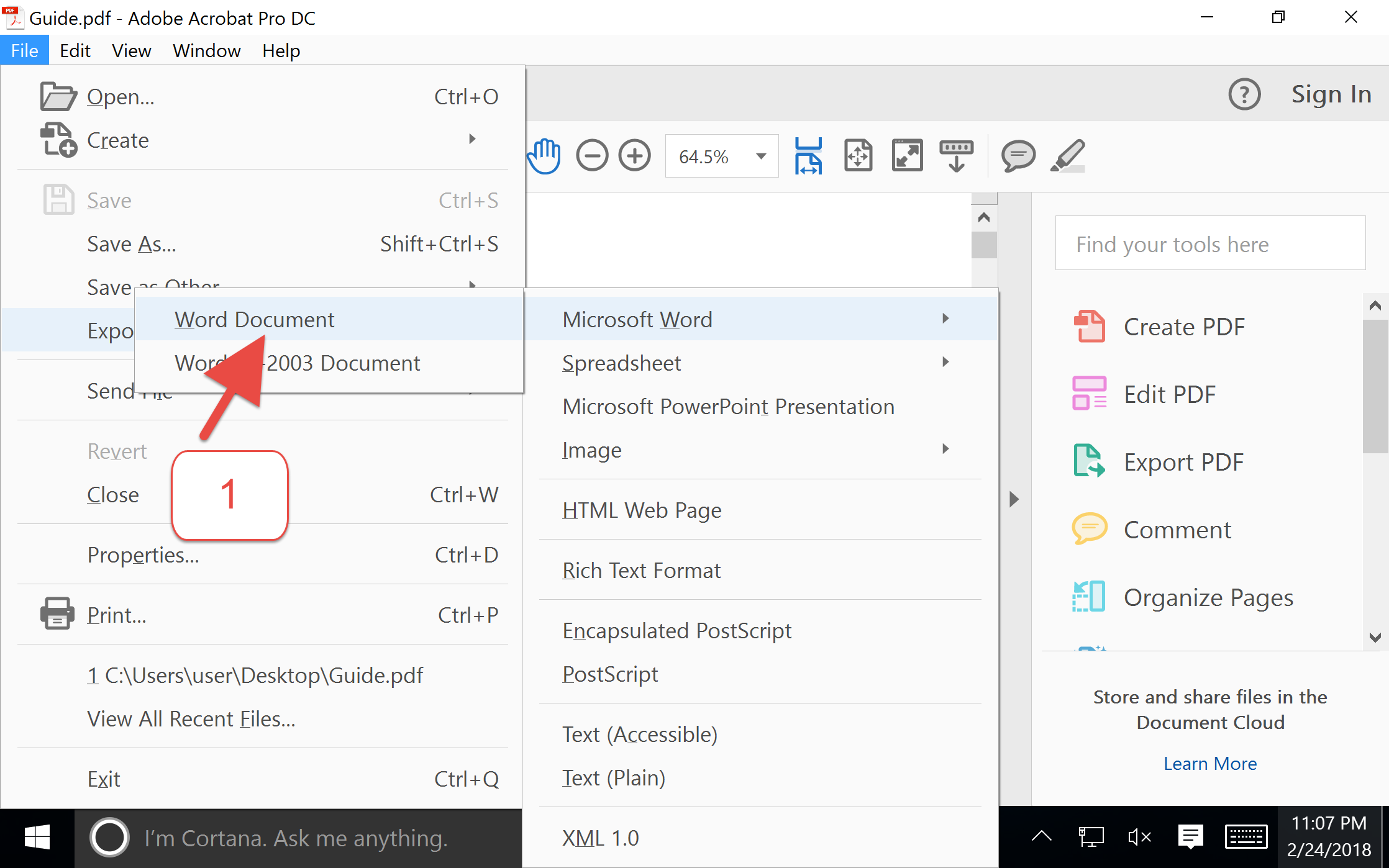Screen dimensions: 1389x868
Task: Click the network tray icon
Action: (x=1091, y=838)
